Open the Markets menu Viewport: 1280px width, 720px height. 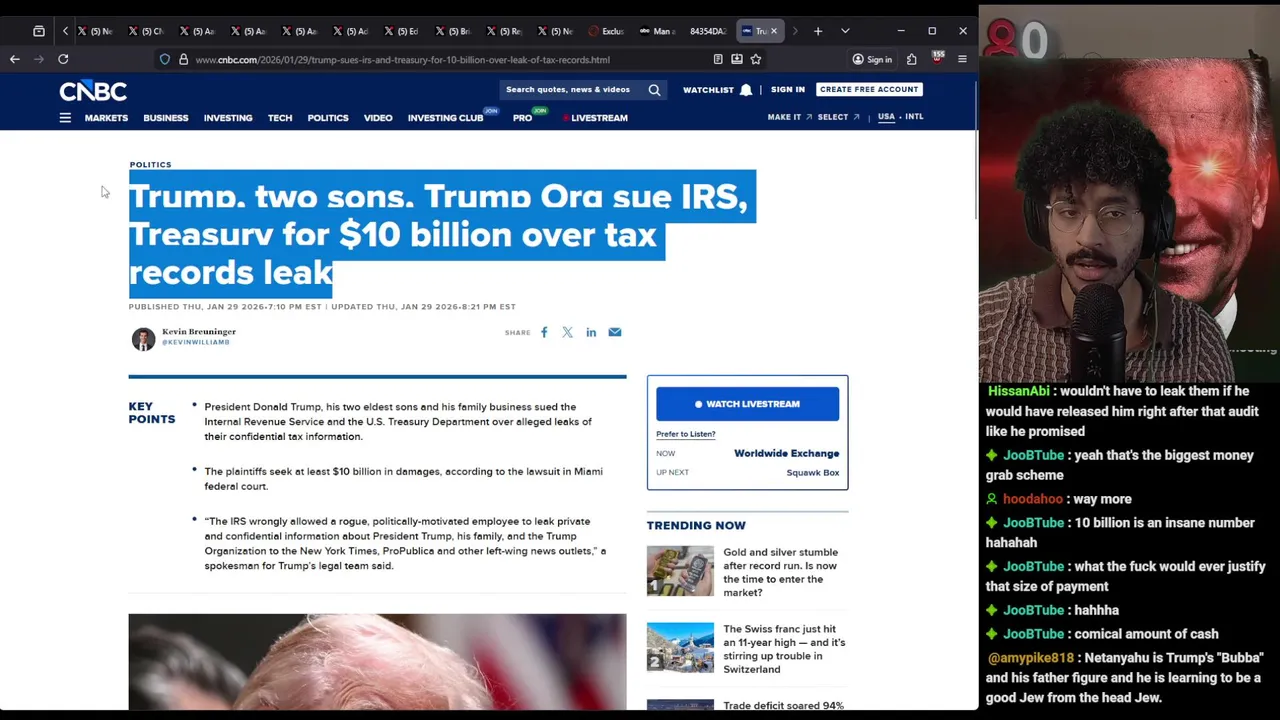pyautogui.click(x=106, y=118)
